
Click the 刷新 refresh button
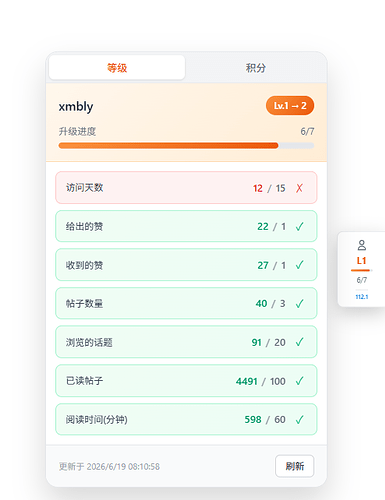(x=295, y=466)
